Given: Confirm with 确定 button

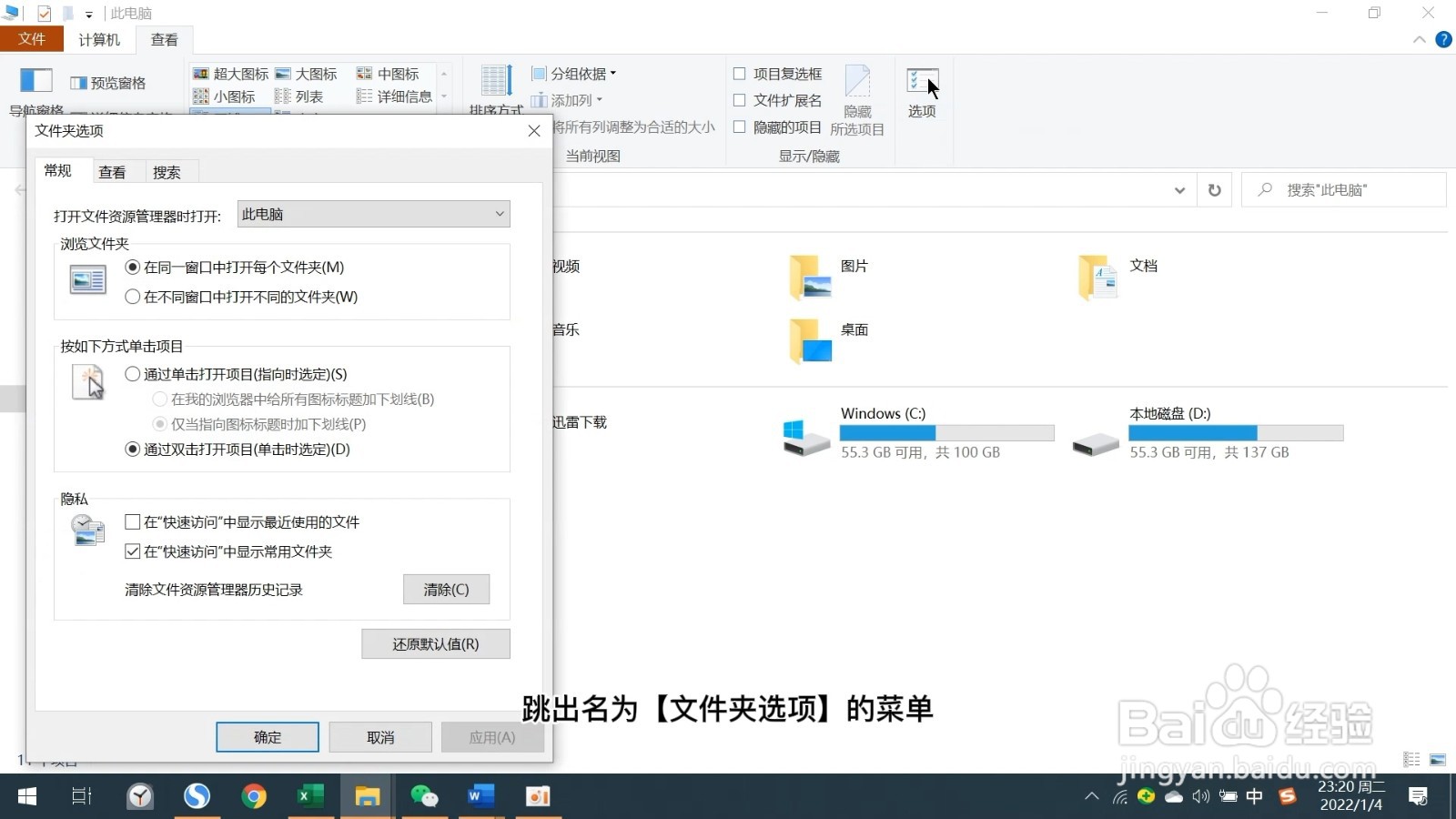Looking at the screenshot, I should 268,737.
